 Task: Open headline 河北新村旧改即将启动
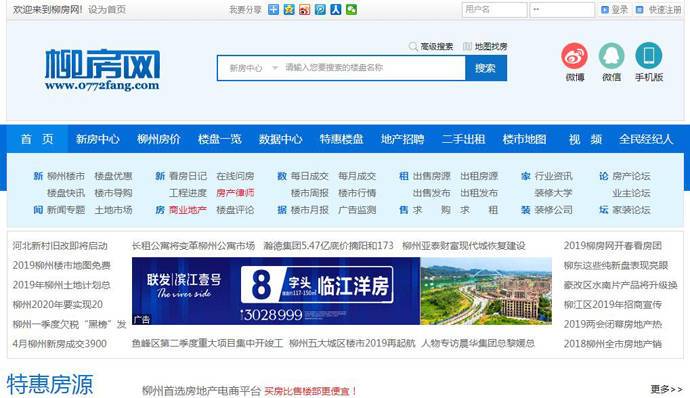[x=60, y=246]
